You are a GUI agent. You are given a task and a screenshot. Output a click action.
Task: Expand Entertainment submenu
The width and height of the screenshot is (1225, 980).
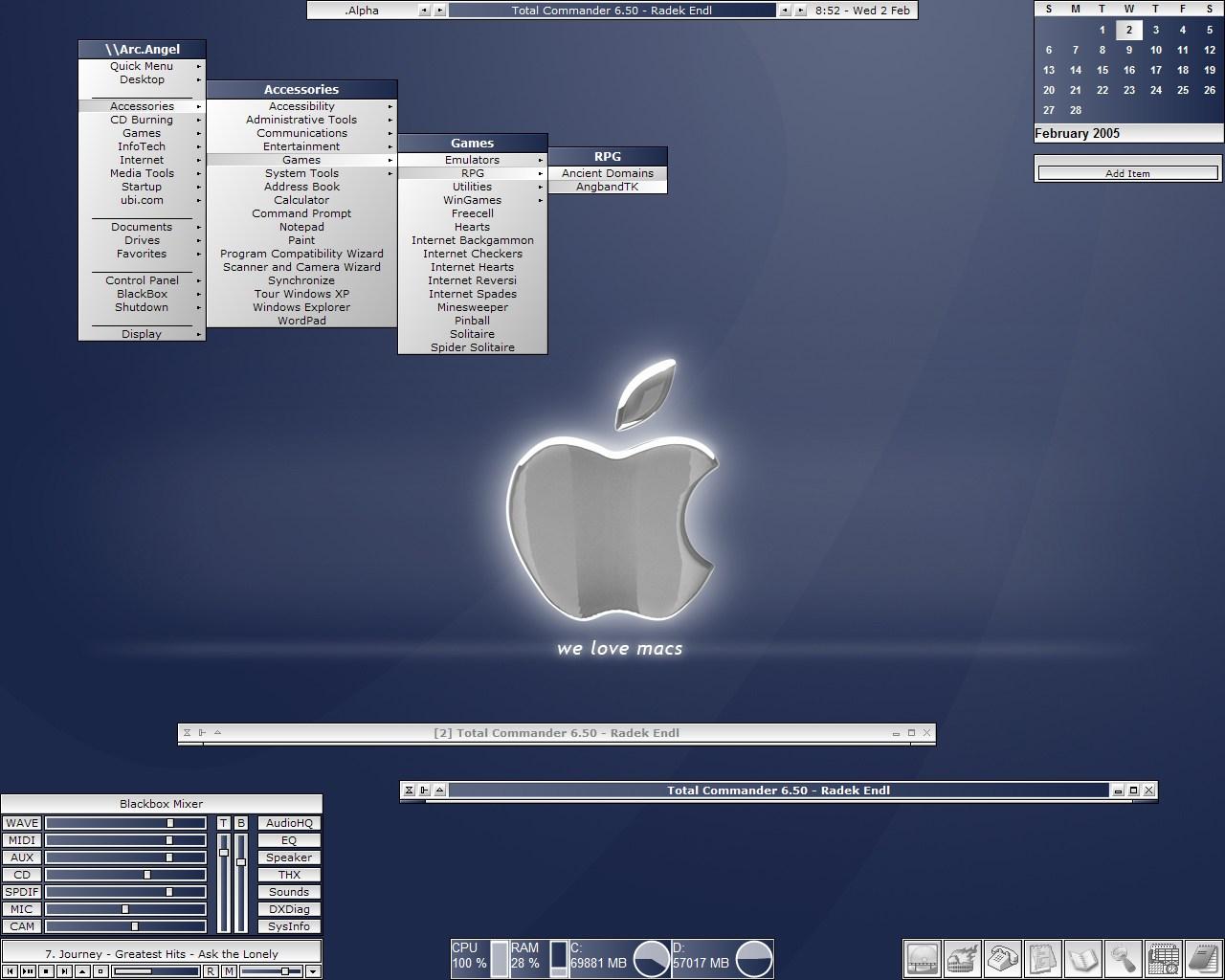coord(301,146)
